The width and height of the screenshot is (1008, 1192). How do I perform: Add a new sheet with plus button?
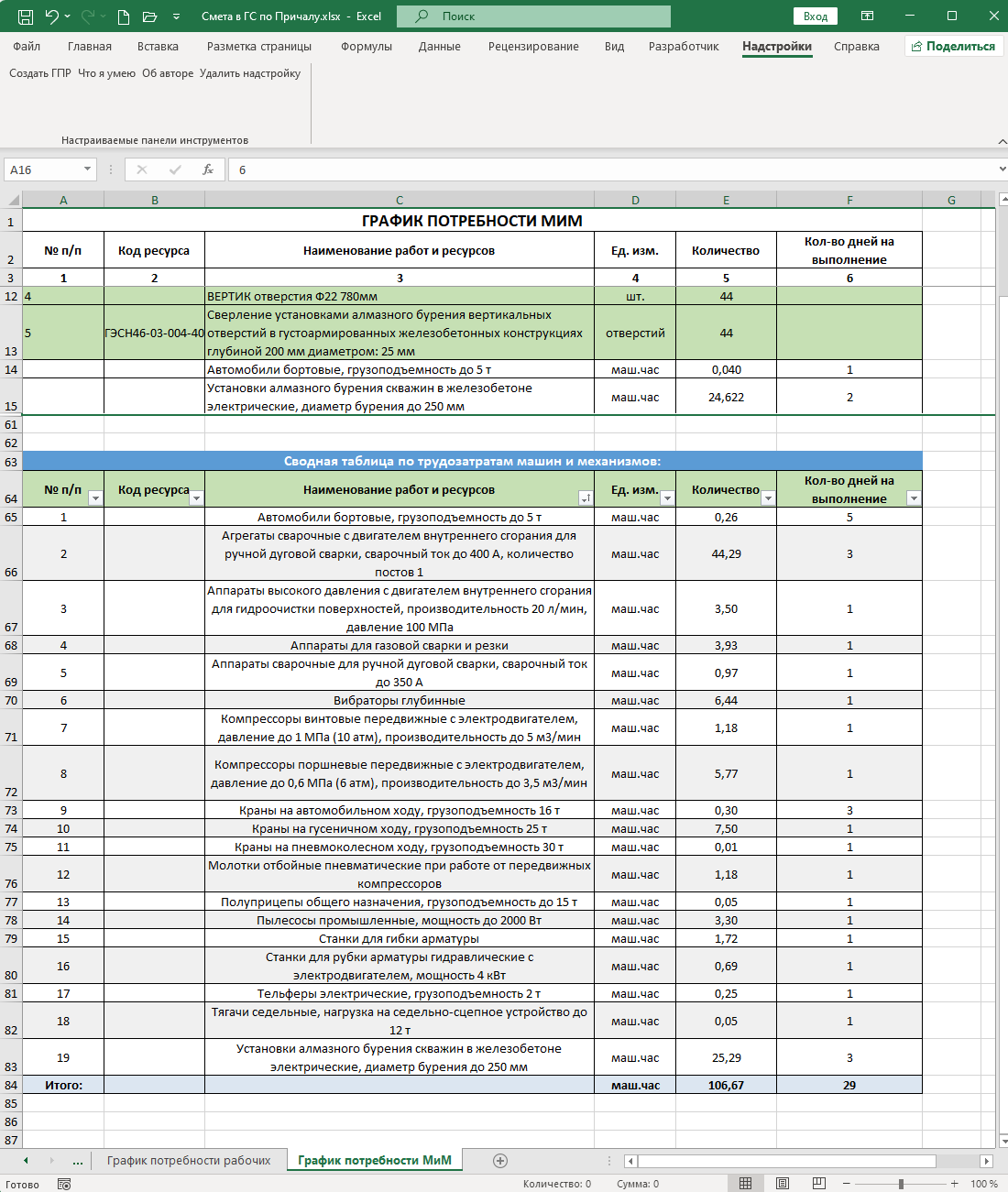pyautogui.click(x=500, y=1161)
